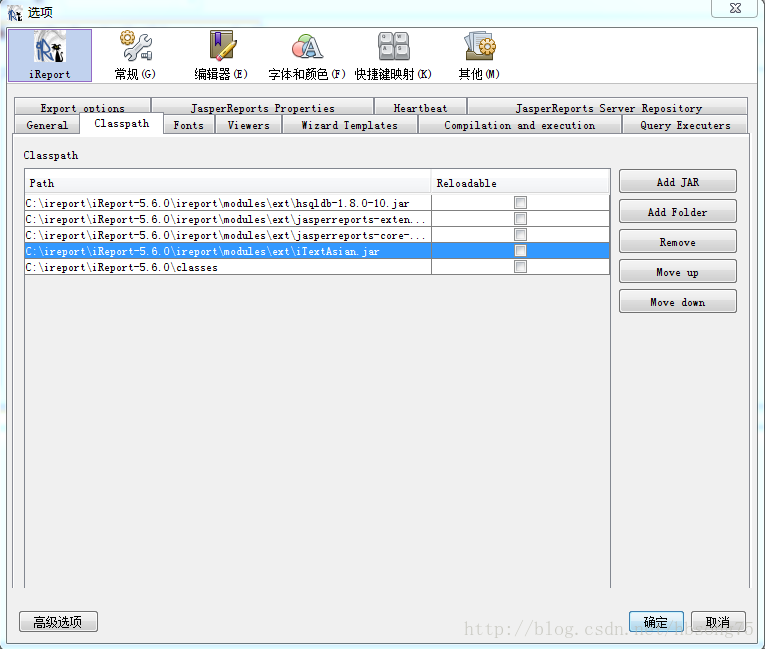Move the selected entry down
The image size is (765, 649).
point(678,302)
